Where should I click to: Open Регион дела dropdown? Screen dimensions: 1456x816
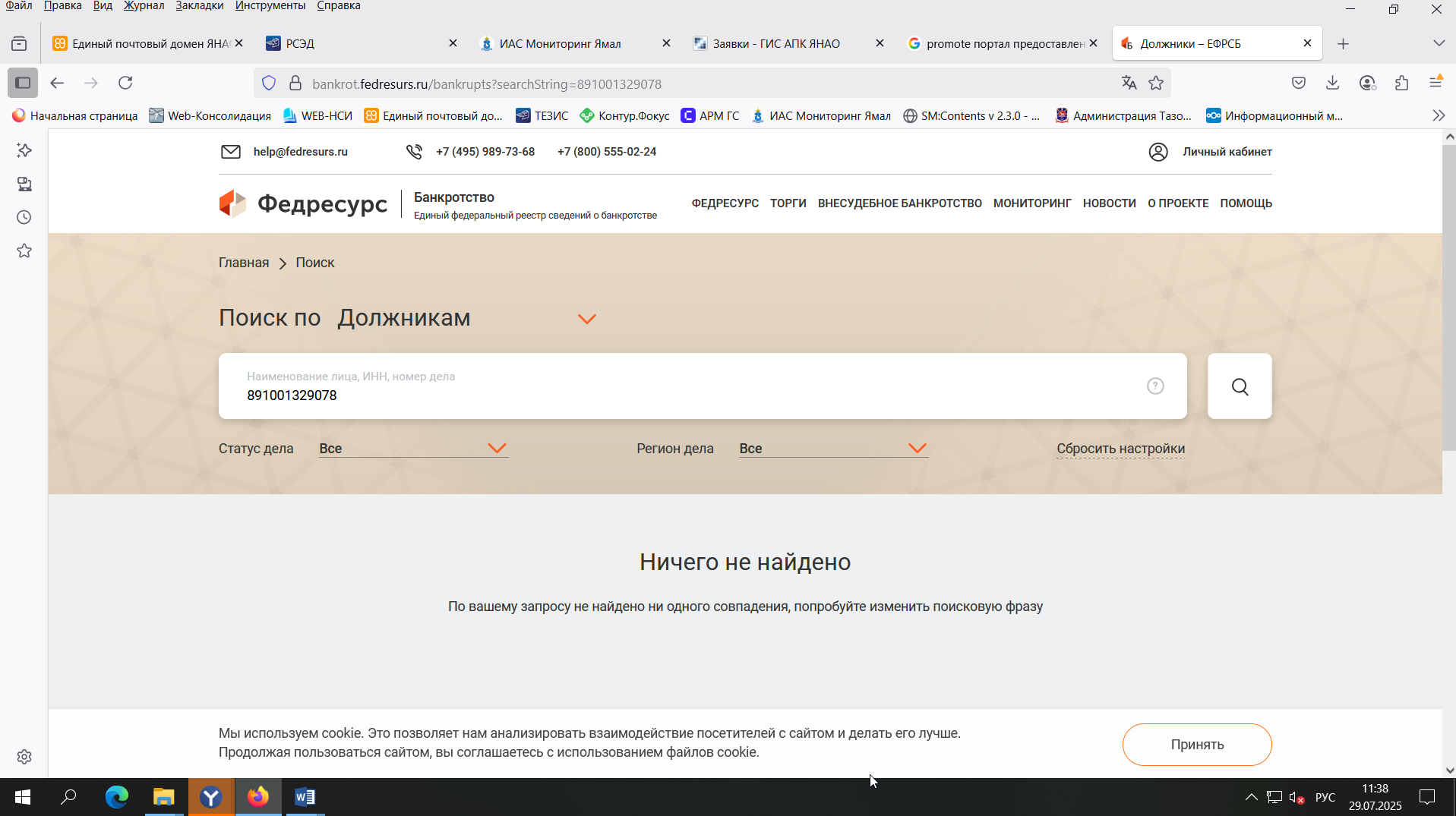click(x=833, y=449)
